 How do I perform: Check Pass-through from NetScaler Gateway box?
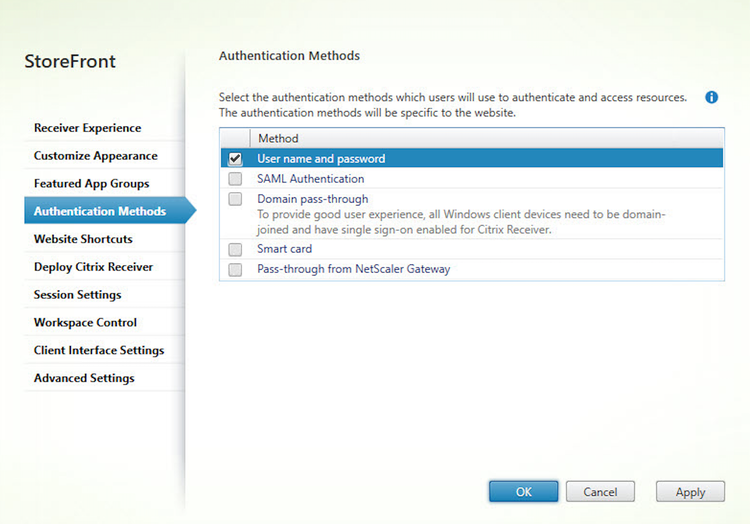point(235,270)
